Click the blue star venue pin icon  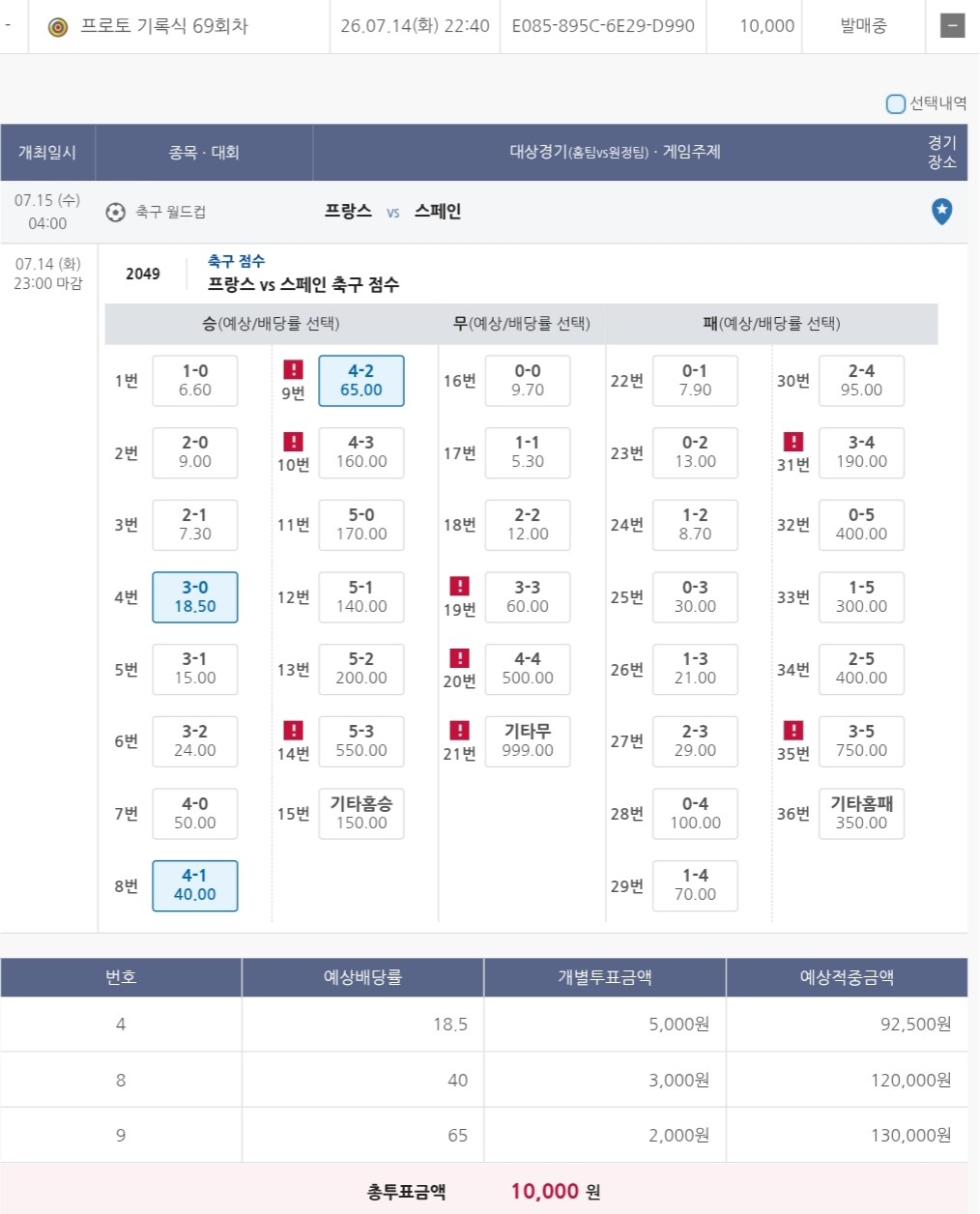[x=941, y=211]
